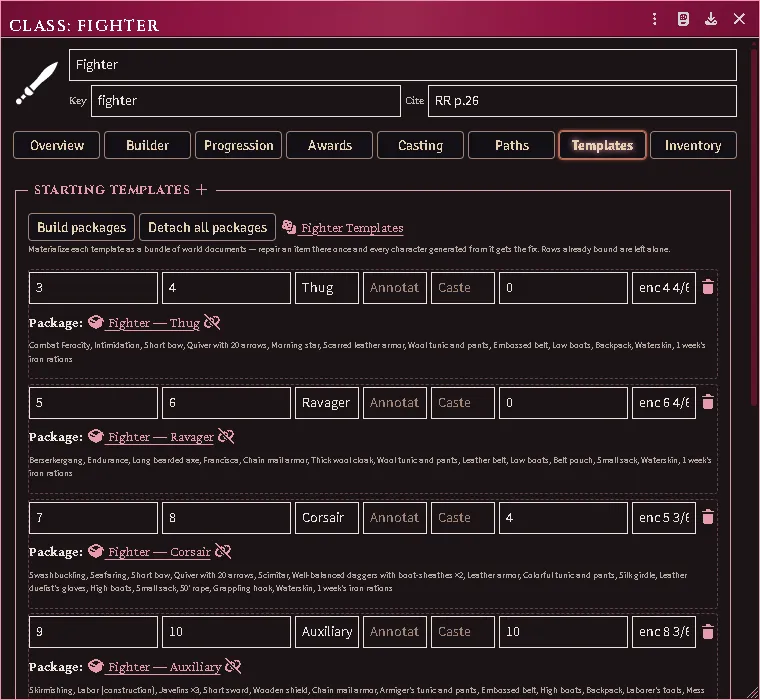760x700 pixels.
Task: Click the Annotat field in Corsair row
Action: [x=395, y=517]
